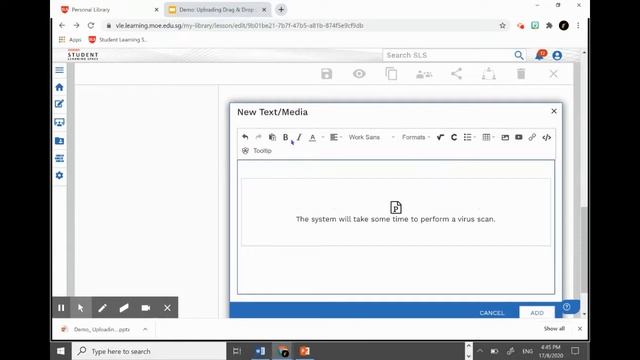This screenshot has height=360, width=640.
Task: Open notifications bell
Action: coord(540,55)
